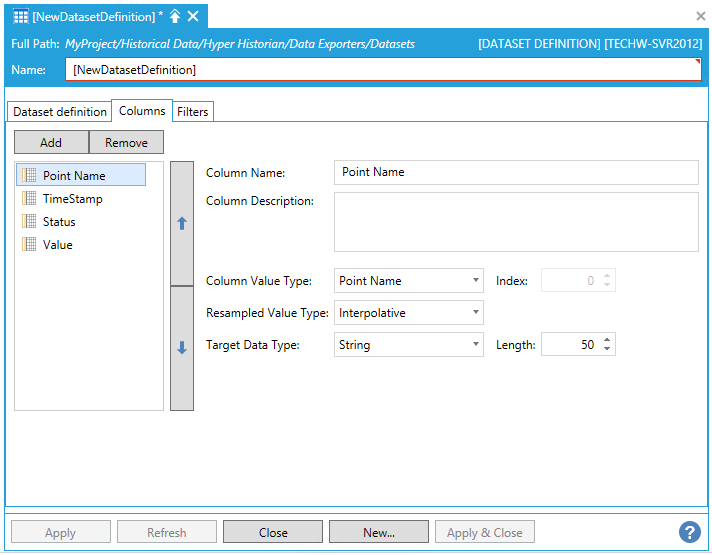The image size is (712, 555).
Task: Open the Column Value Type dropdown
Action: pyautogui.click(x=476, y=281)
